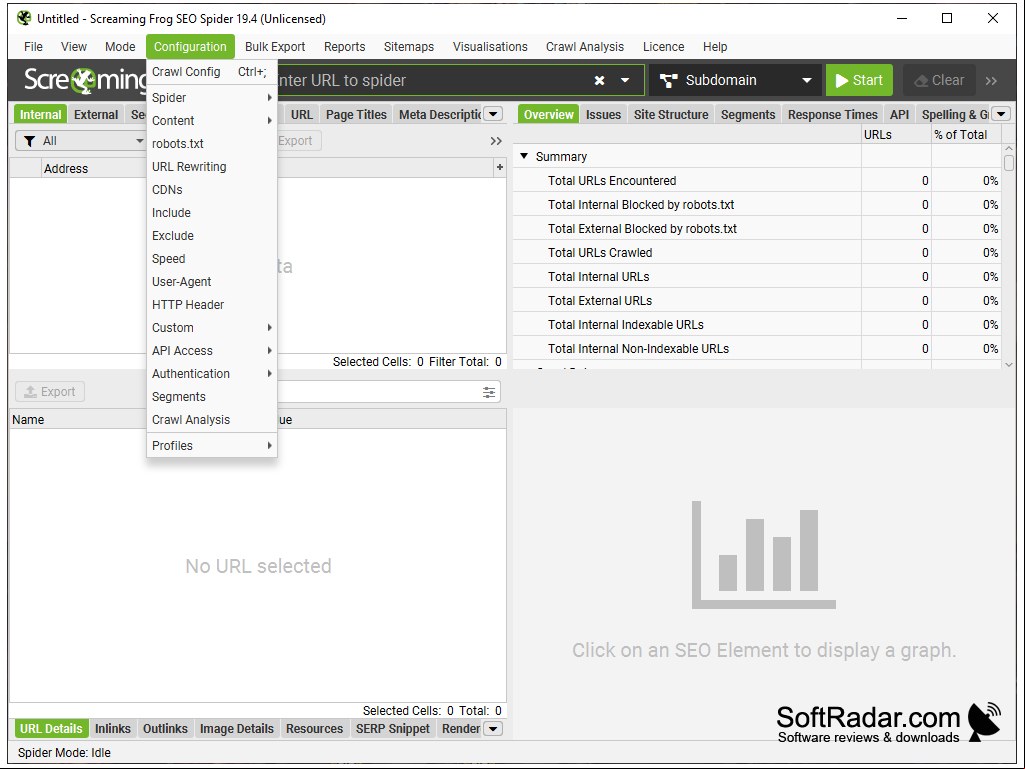Select the Total Internal Indexable URLs row
1025x769 pixels.
(757, 324)
